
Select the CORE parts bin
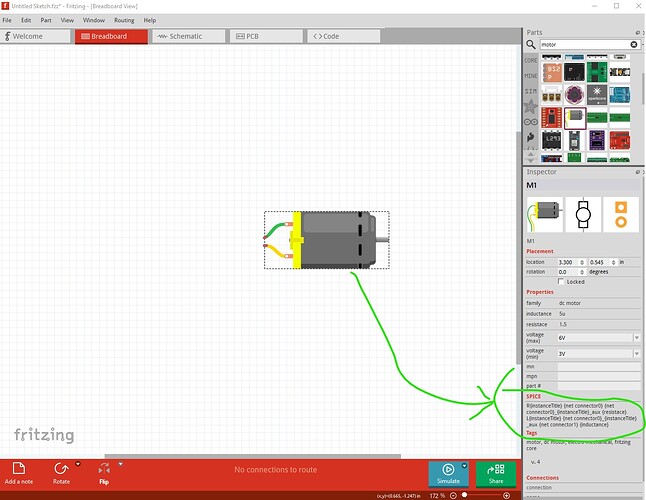[531, 60]
